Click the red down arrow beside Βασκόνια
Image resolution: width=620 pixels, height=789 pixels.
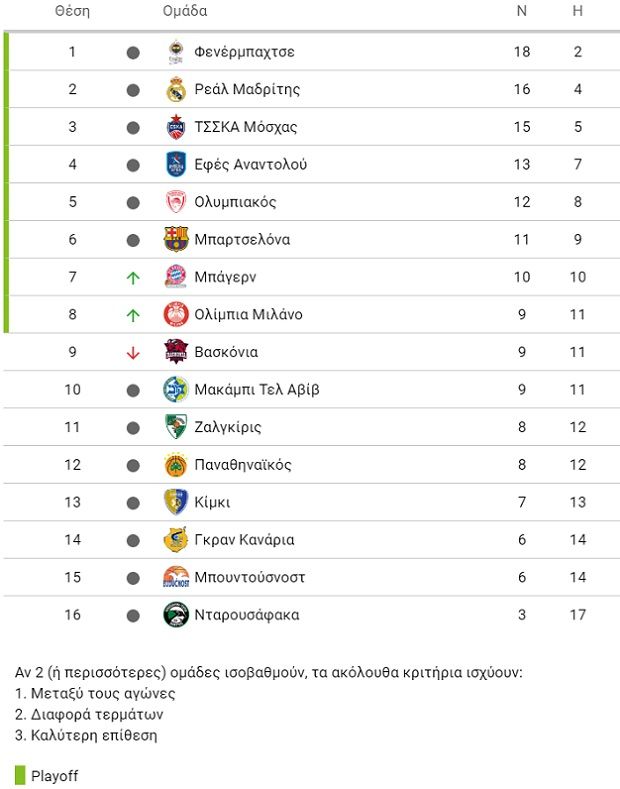pyautogui.click(x=133, y=353)
